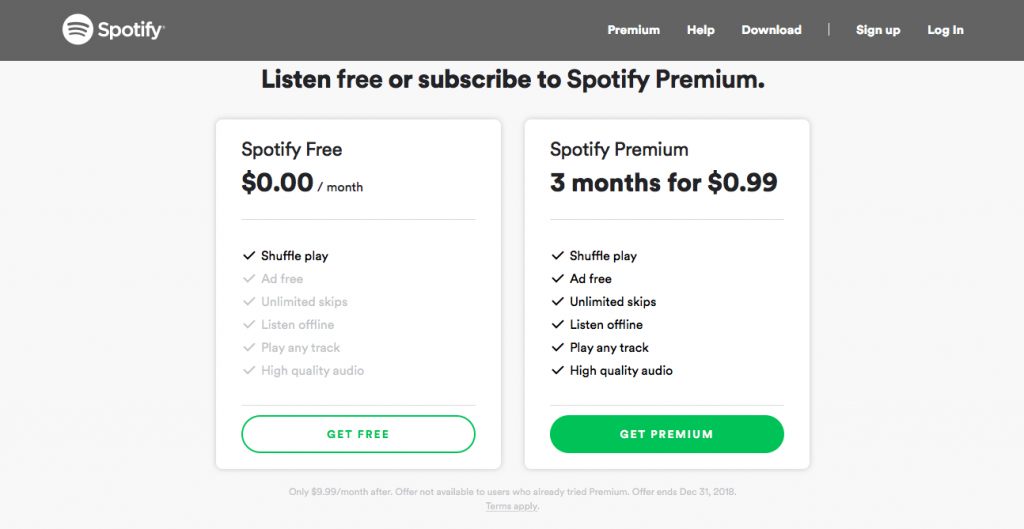Viewport: 1024px width, 529px height.
Task: Open the Terms apply link
Action: coord(512,506)
